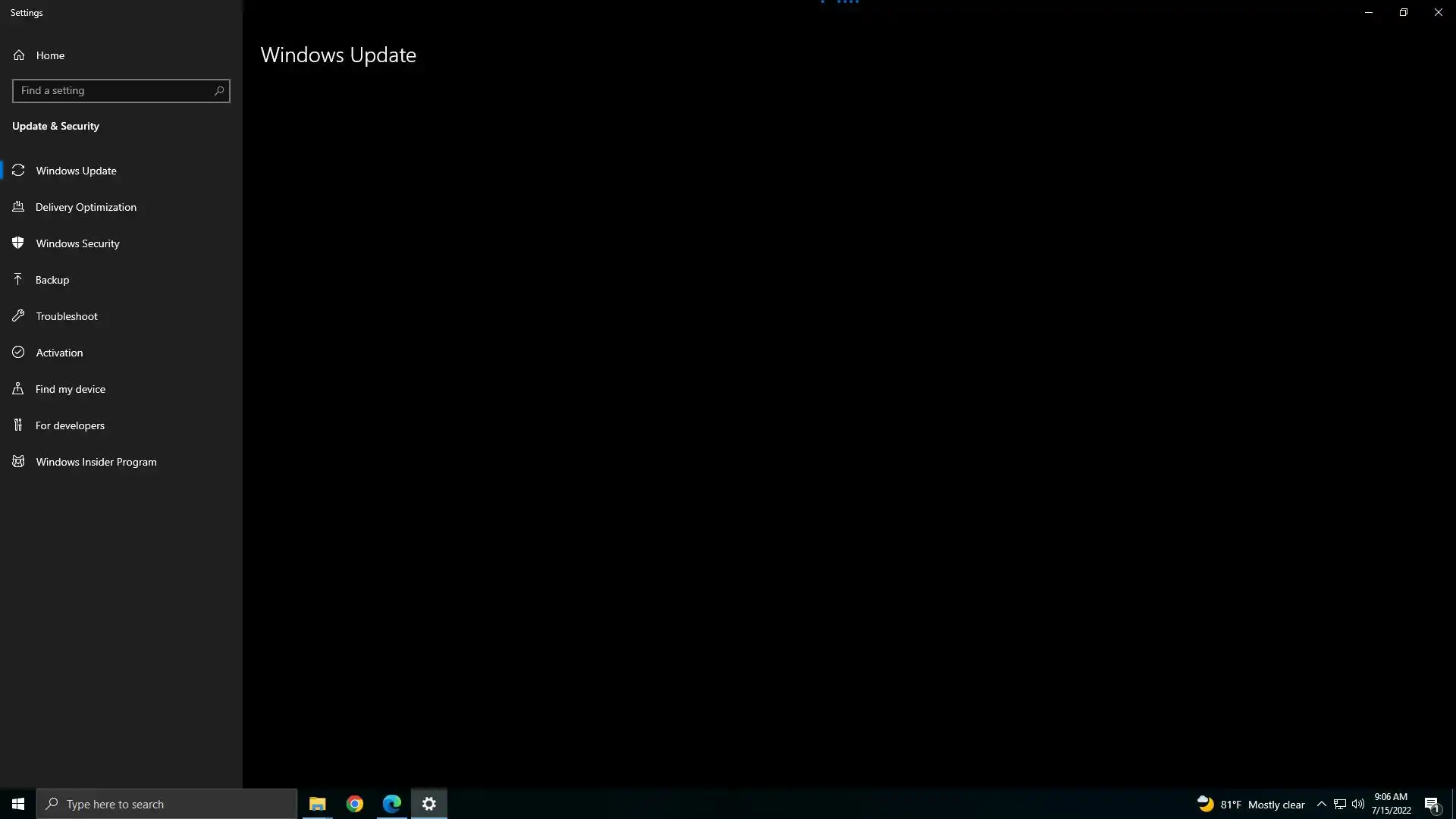Click the taskbar search box
This screenshot has width=1456, height=819.
(167, 804)
